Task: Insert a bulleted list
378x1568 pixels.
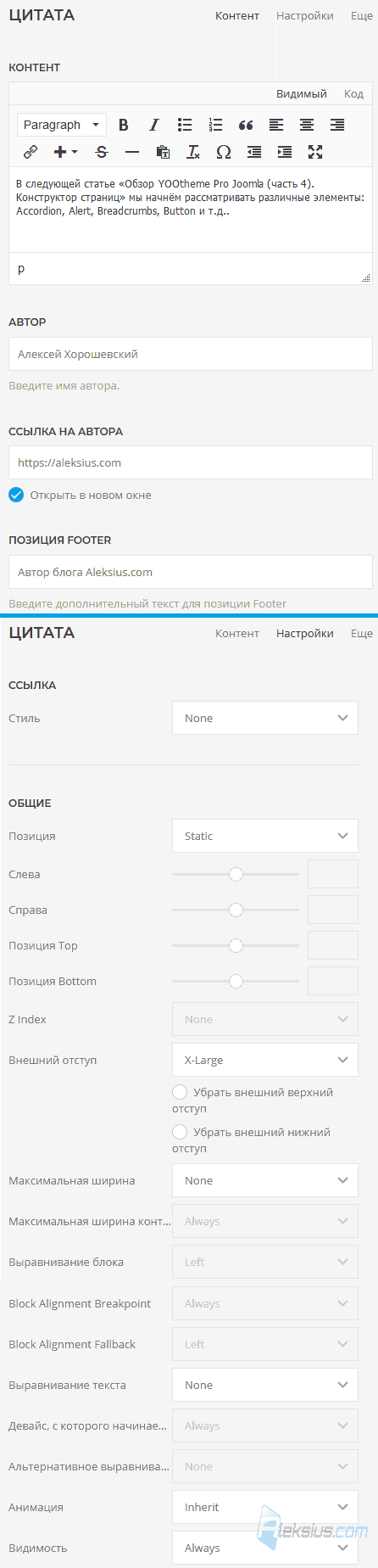Action: [x=185, y=125]
